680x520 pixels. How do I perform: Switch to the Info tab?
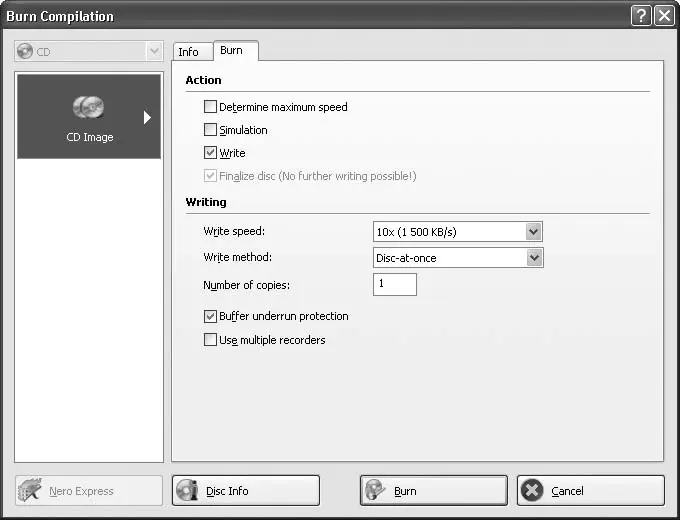[189, 52]
